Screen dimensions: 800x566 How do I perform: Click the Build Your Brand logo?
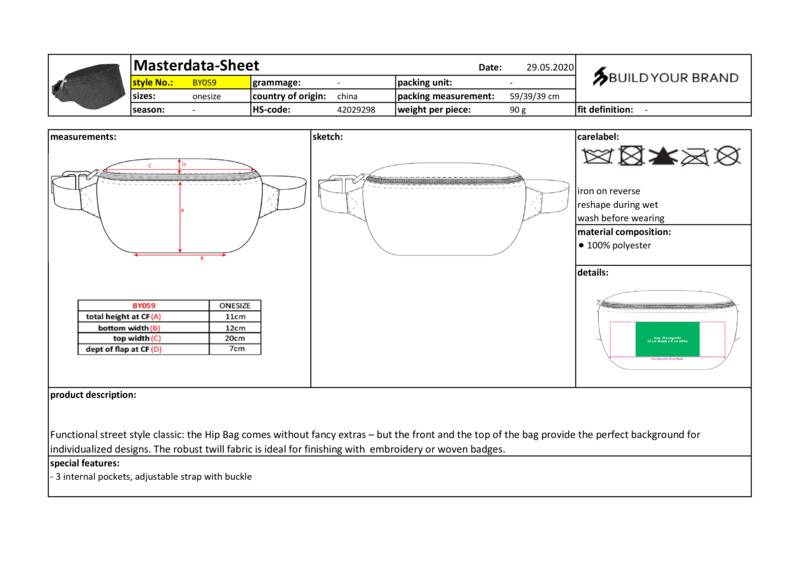point(665,78)
